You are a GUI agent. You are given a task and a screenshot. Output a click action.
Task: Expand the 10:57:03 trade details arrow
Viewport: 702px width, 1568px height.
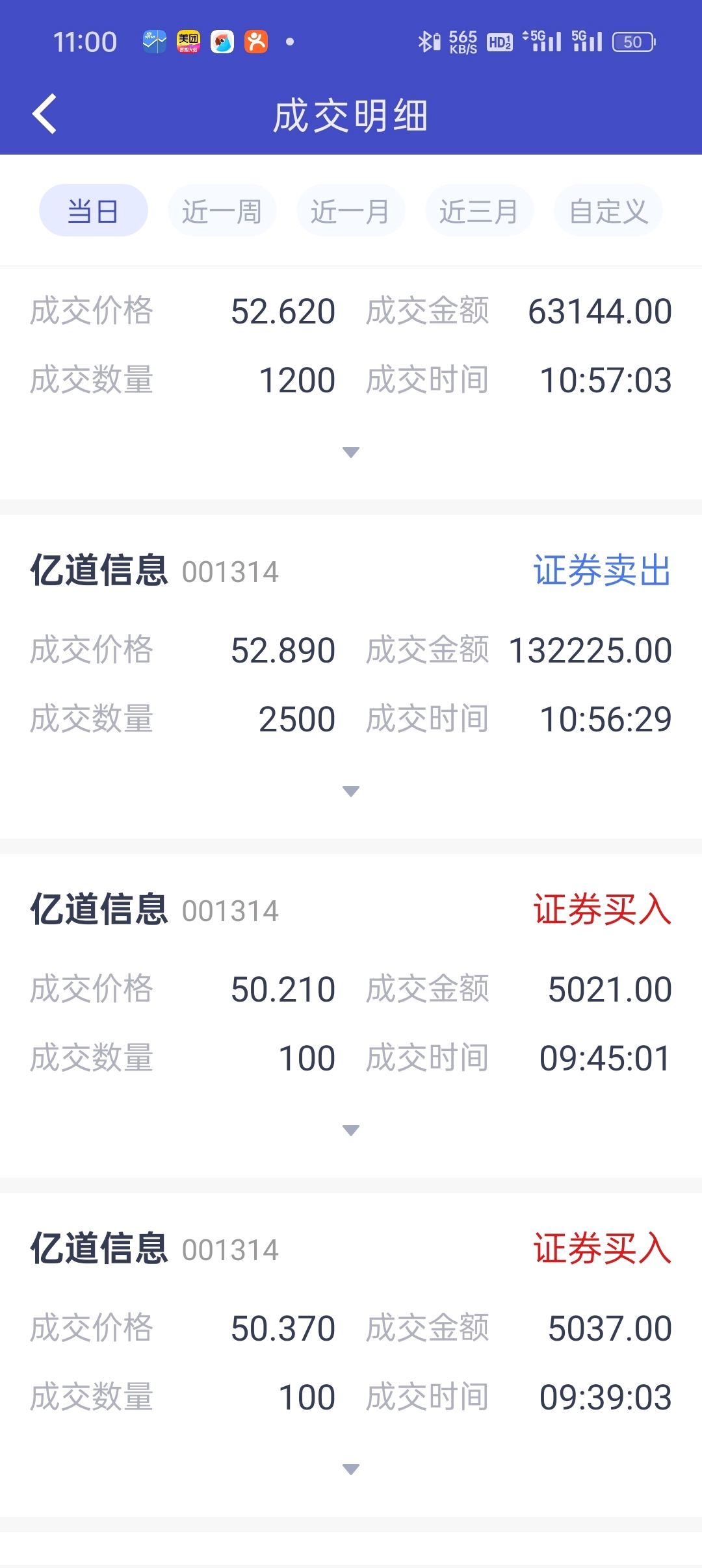click(351, 452)
